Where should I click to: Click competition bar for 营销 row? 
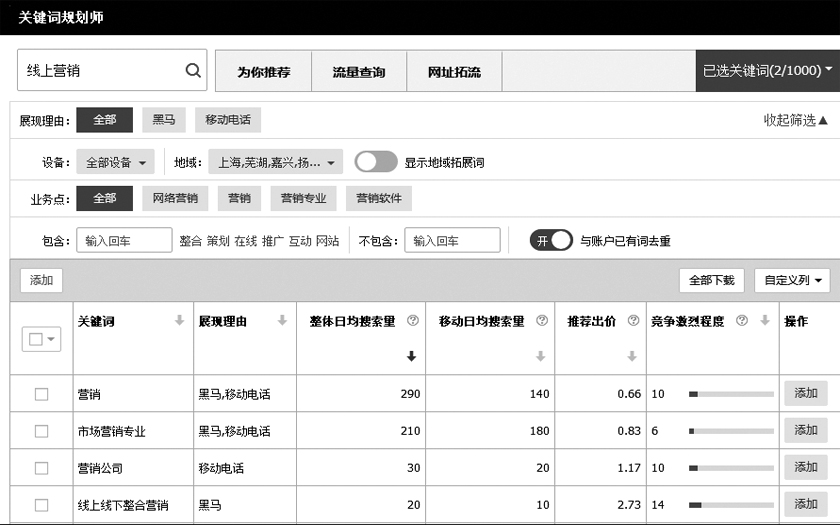click(731, 394)
